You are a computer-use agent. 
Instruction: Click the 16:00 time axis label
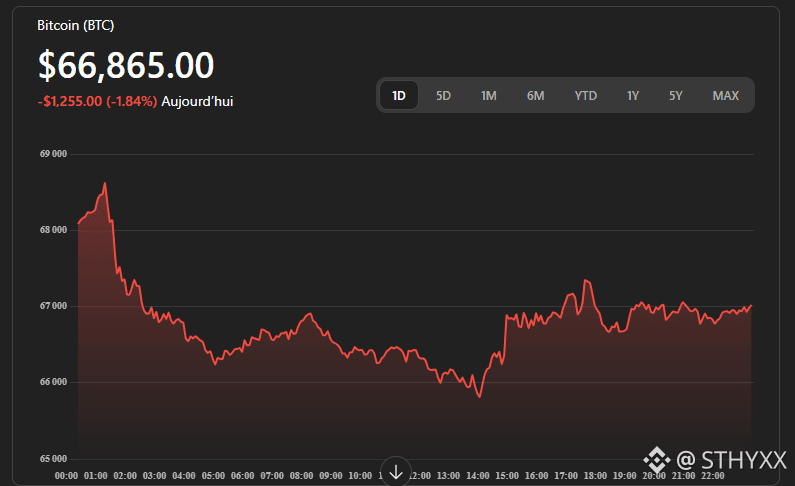[537, 476]
